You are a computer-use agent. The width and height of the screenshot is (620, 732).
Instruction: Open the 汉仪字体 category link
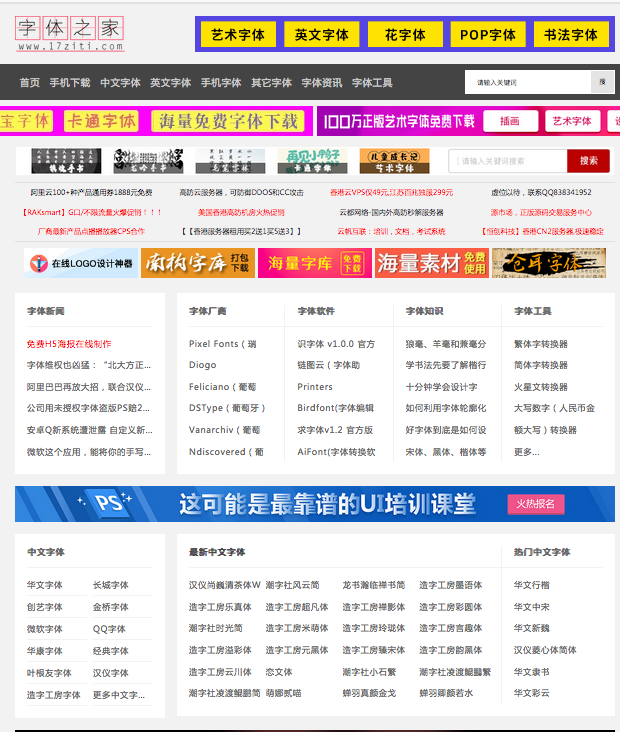[111, 673]
